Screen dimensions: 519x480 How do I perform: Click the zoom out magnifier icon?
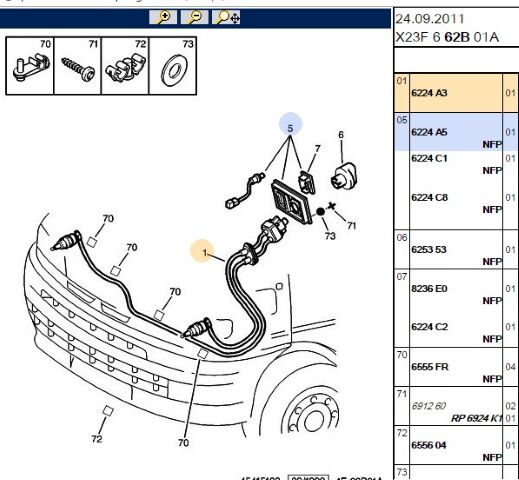194,17
